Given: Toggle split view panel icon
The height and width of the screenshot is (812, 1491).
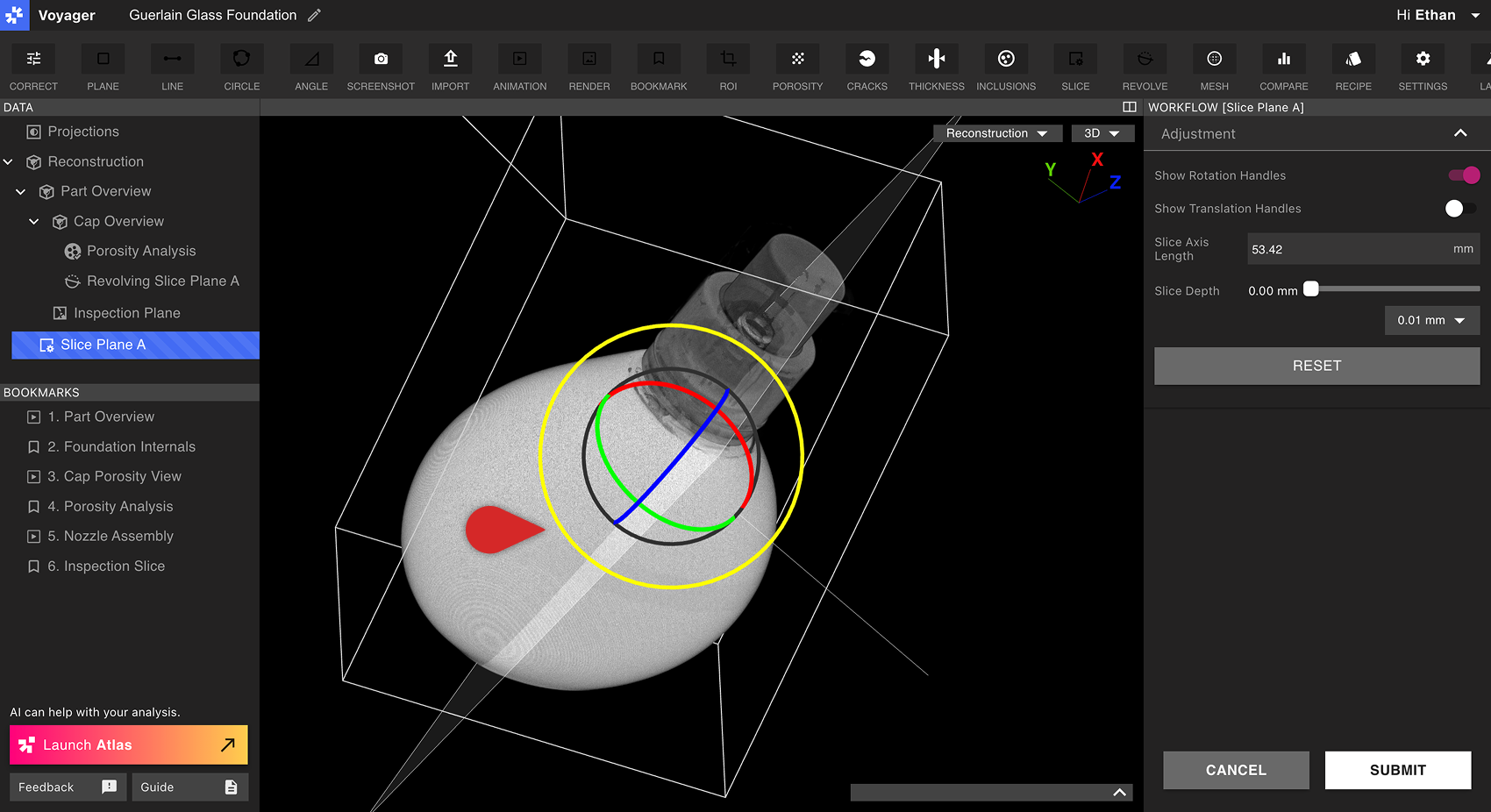Looking at the screenshot, I should pyautogui.click(x=1130, y=107).
